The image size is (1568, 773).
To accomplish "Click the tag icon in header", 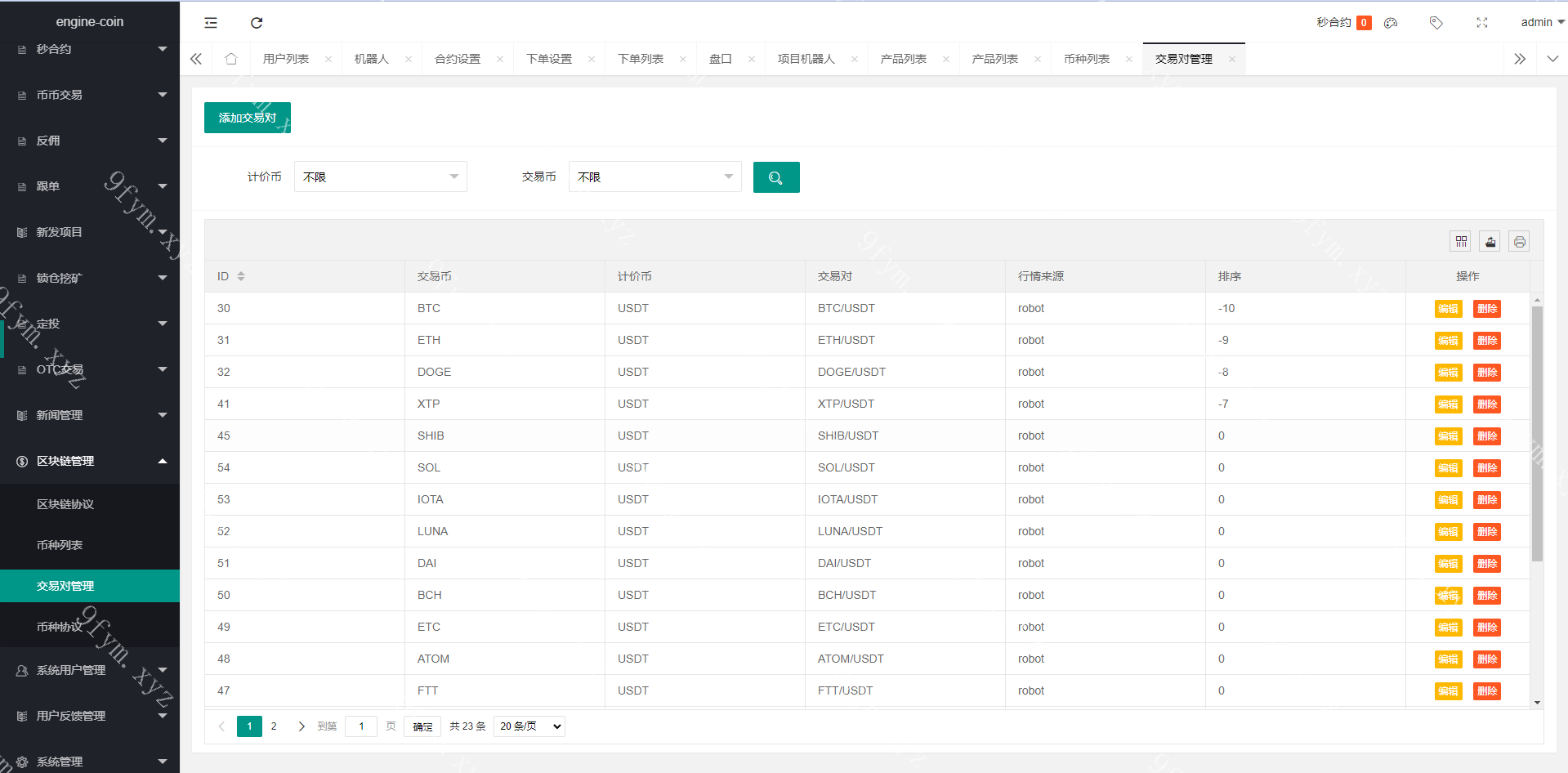I will 1436,23.
